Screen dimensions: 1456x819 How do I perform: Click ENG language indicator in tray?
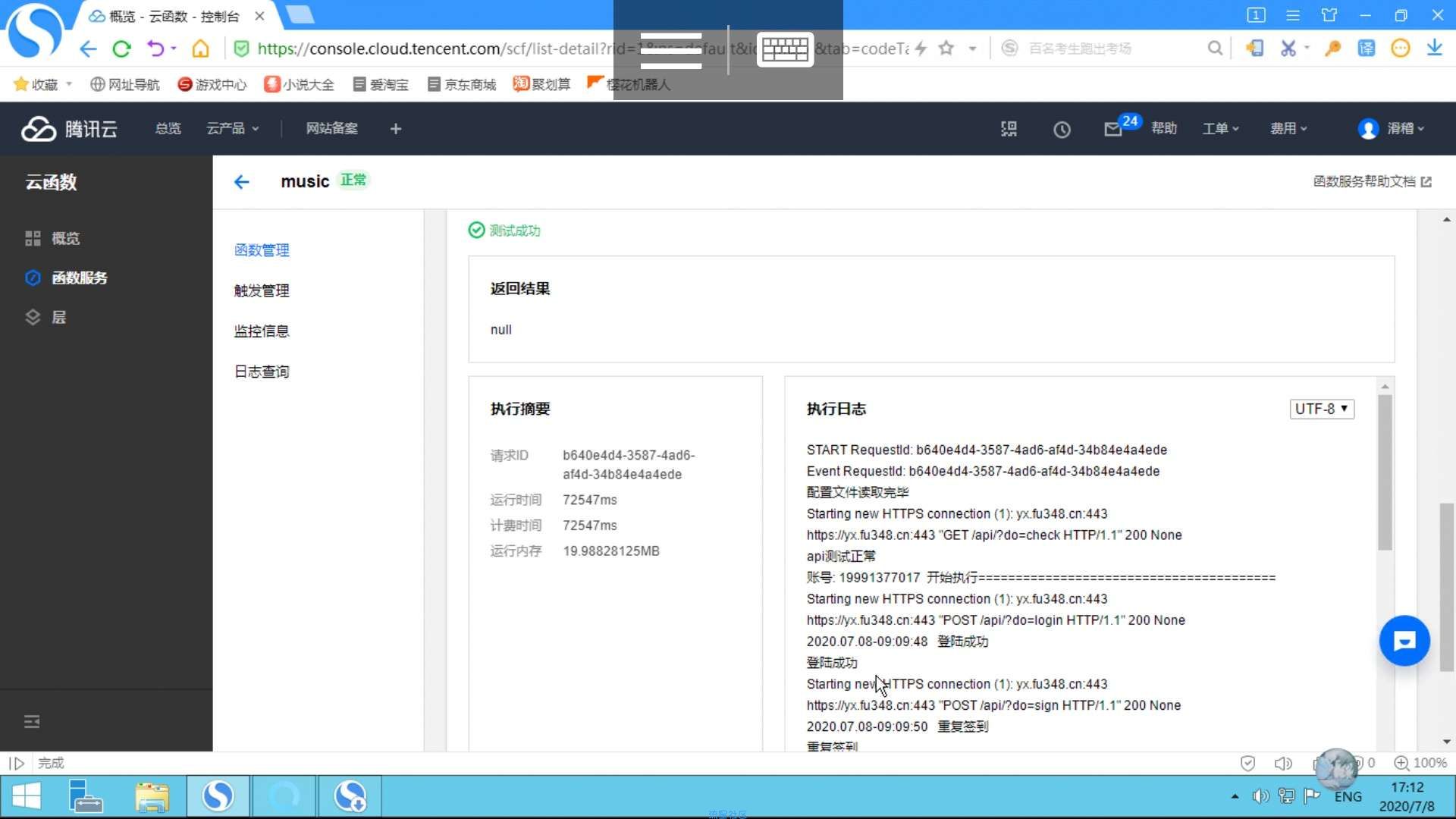1348,796
